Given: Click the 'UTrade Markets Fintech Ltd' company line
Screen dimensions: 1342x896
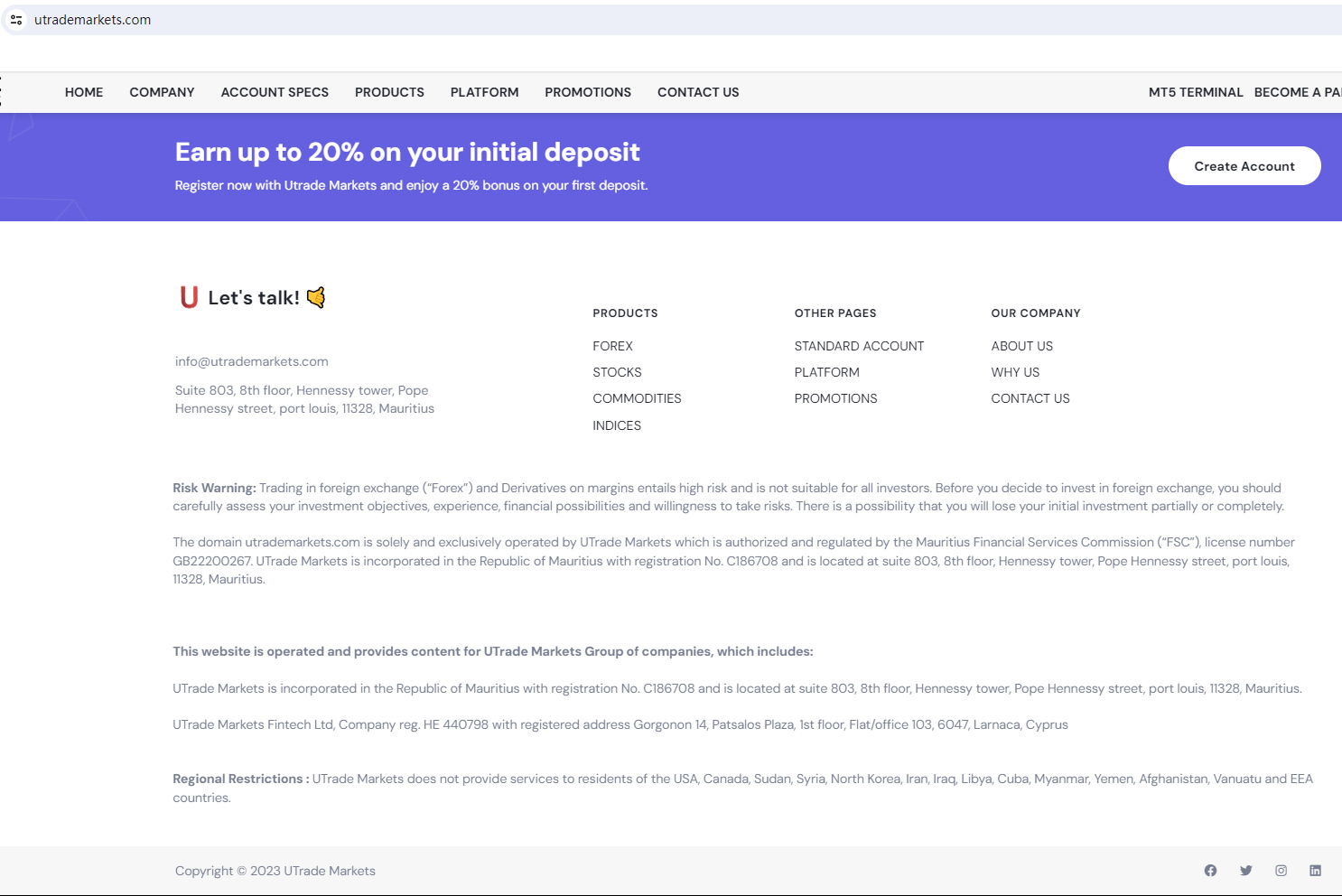Looking at the screenshot, I should point(620,724).
